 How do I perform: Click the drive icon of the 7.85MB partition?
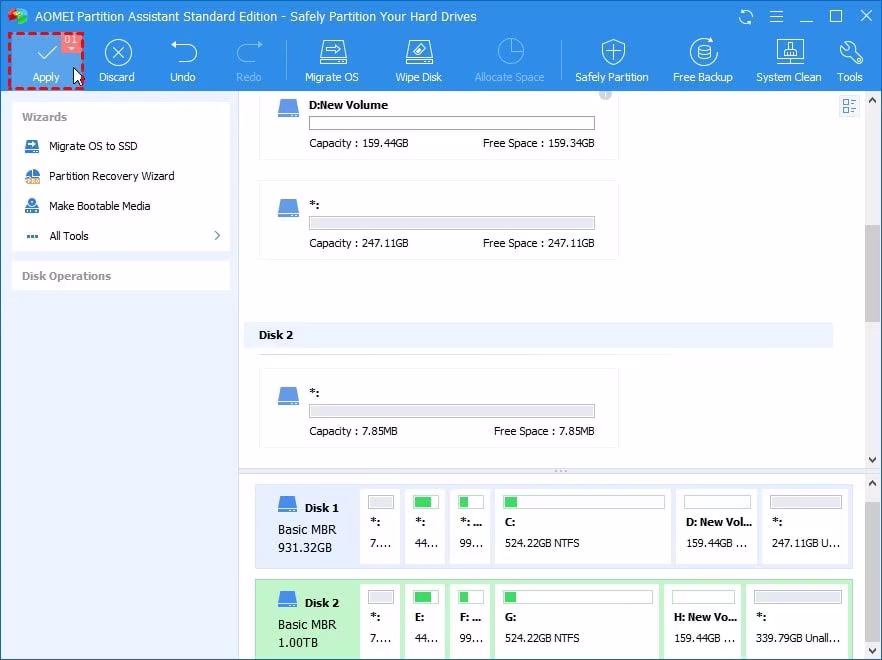289,396
